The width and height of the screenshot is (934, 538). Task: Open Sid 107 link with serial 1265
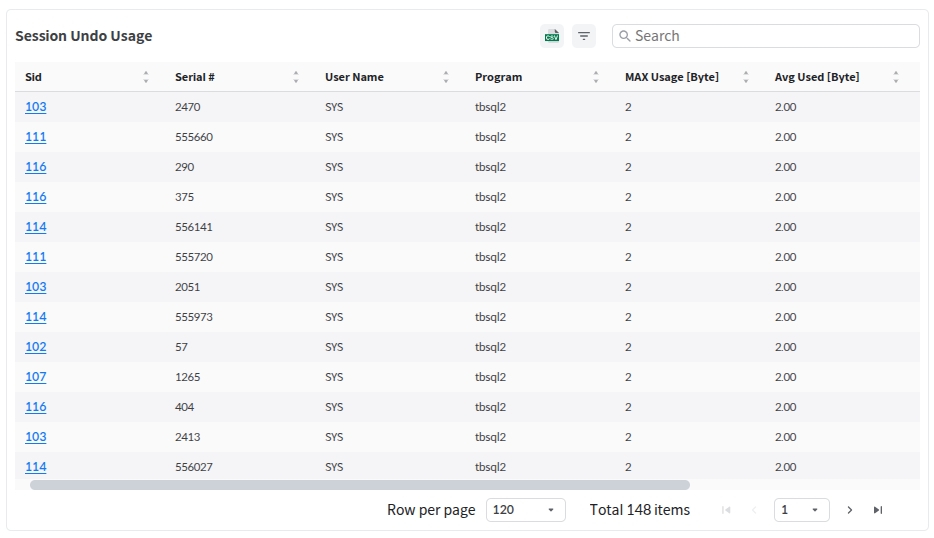[x=36, y=377]
